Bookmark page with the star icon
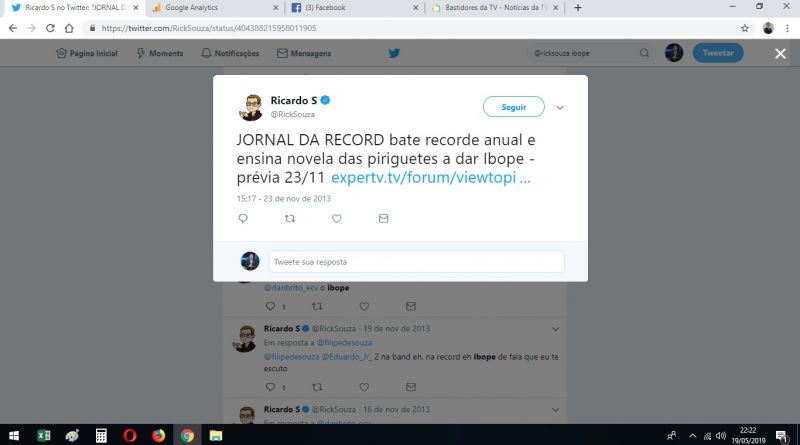The image size is (800, 445). 745,28
